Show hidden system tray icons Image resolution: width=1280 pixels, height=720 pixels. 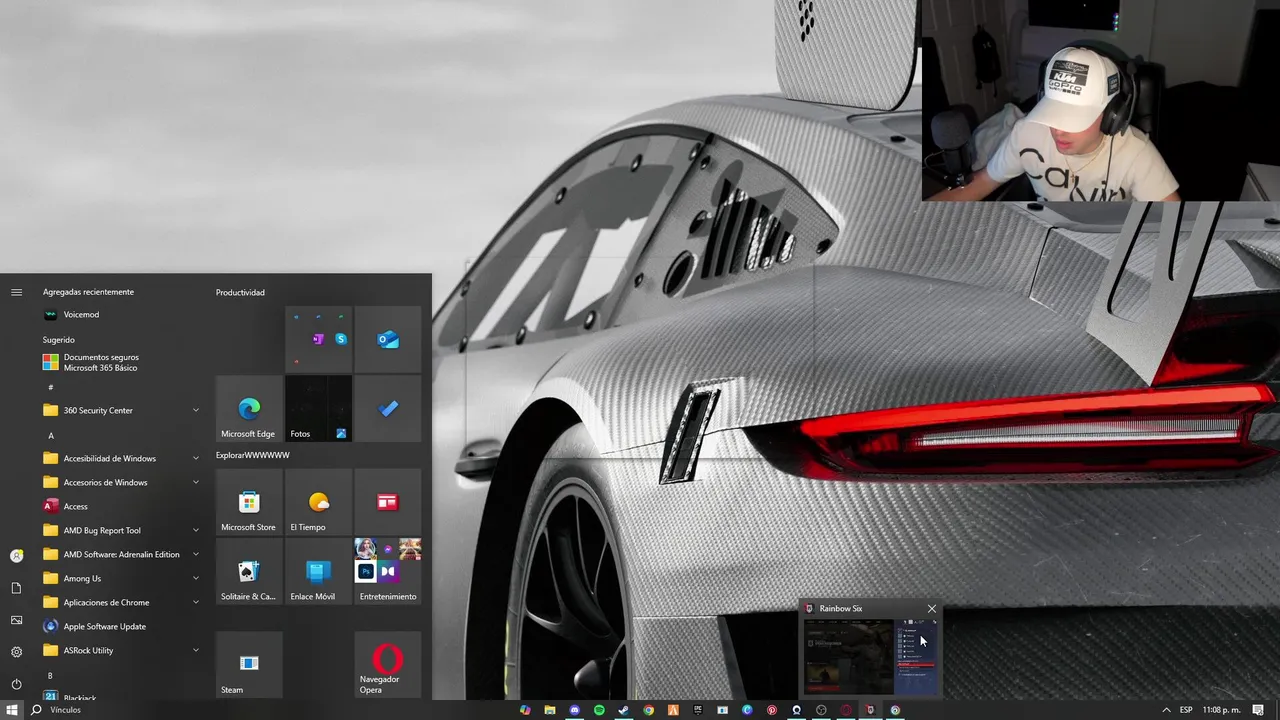[x=1166, y=710]
